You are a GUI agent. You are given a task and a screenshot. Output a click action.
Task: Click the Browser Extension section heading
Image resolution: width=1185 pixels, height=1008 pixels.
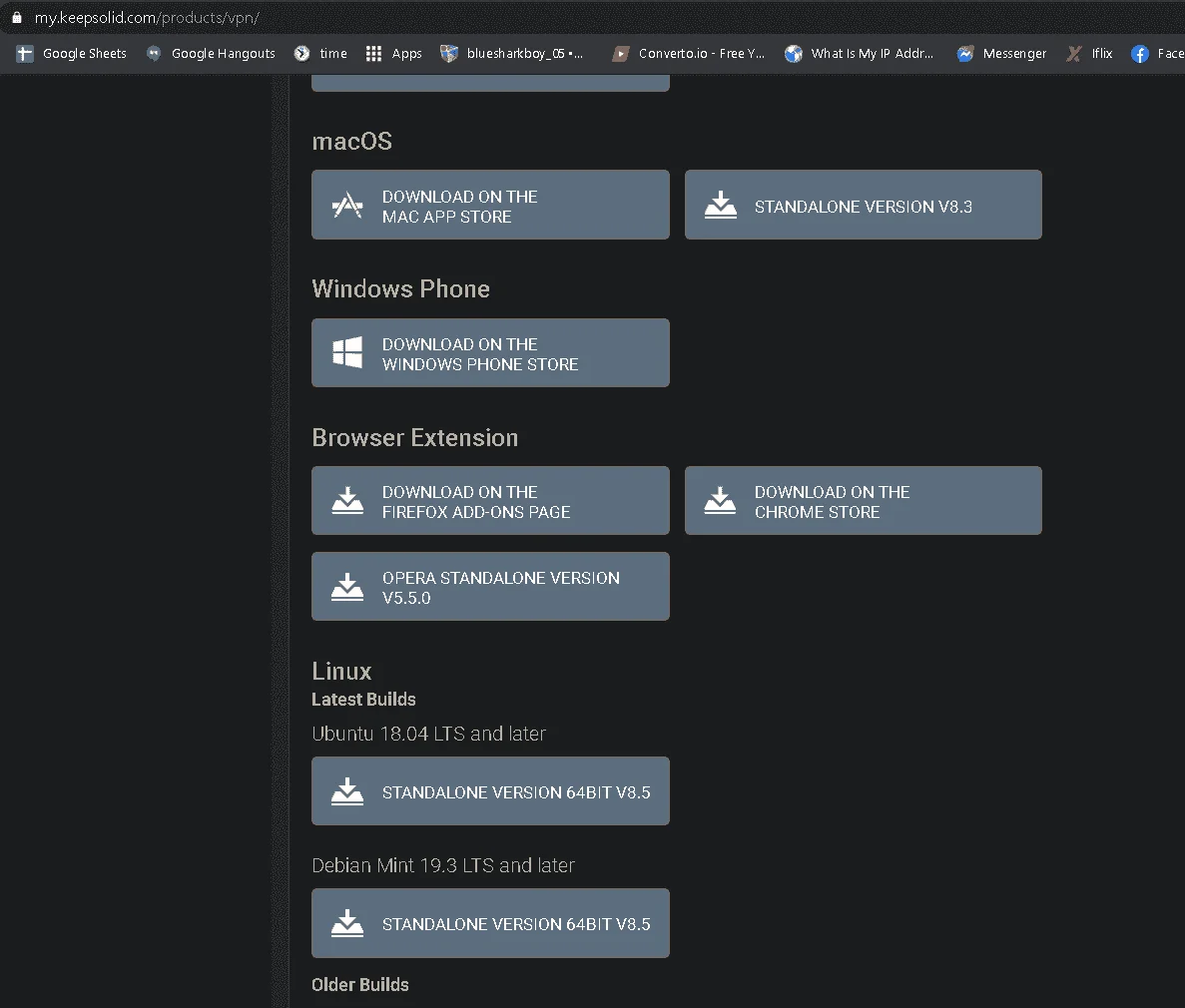(415, 437)
